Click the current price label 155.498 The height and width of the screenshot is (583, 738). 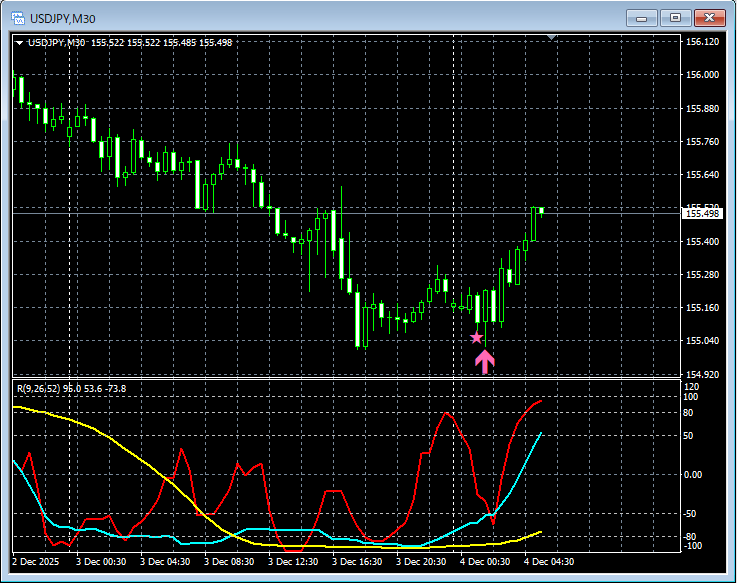(702, 214)
